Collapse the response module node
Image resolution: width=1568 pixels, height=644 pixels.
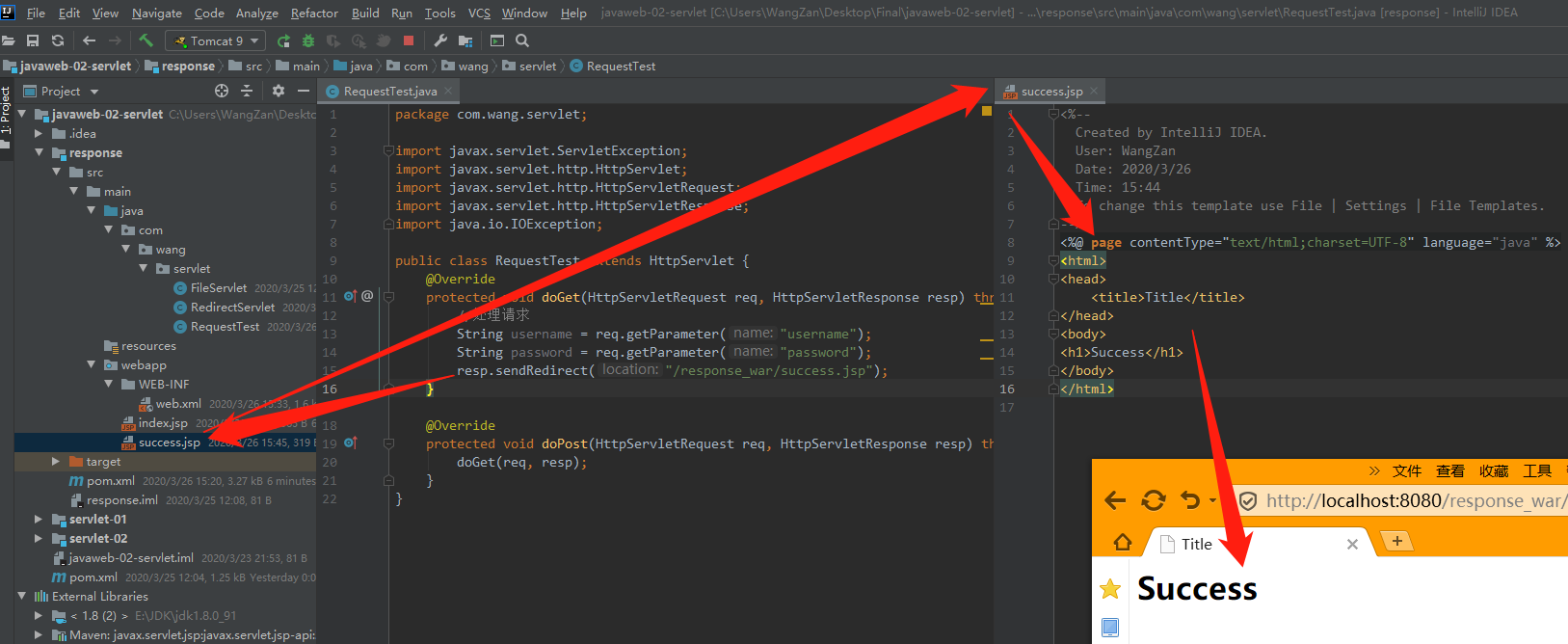coord(40,152)
